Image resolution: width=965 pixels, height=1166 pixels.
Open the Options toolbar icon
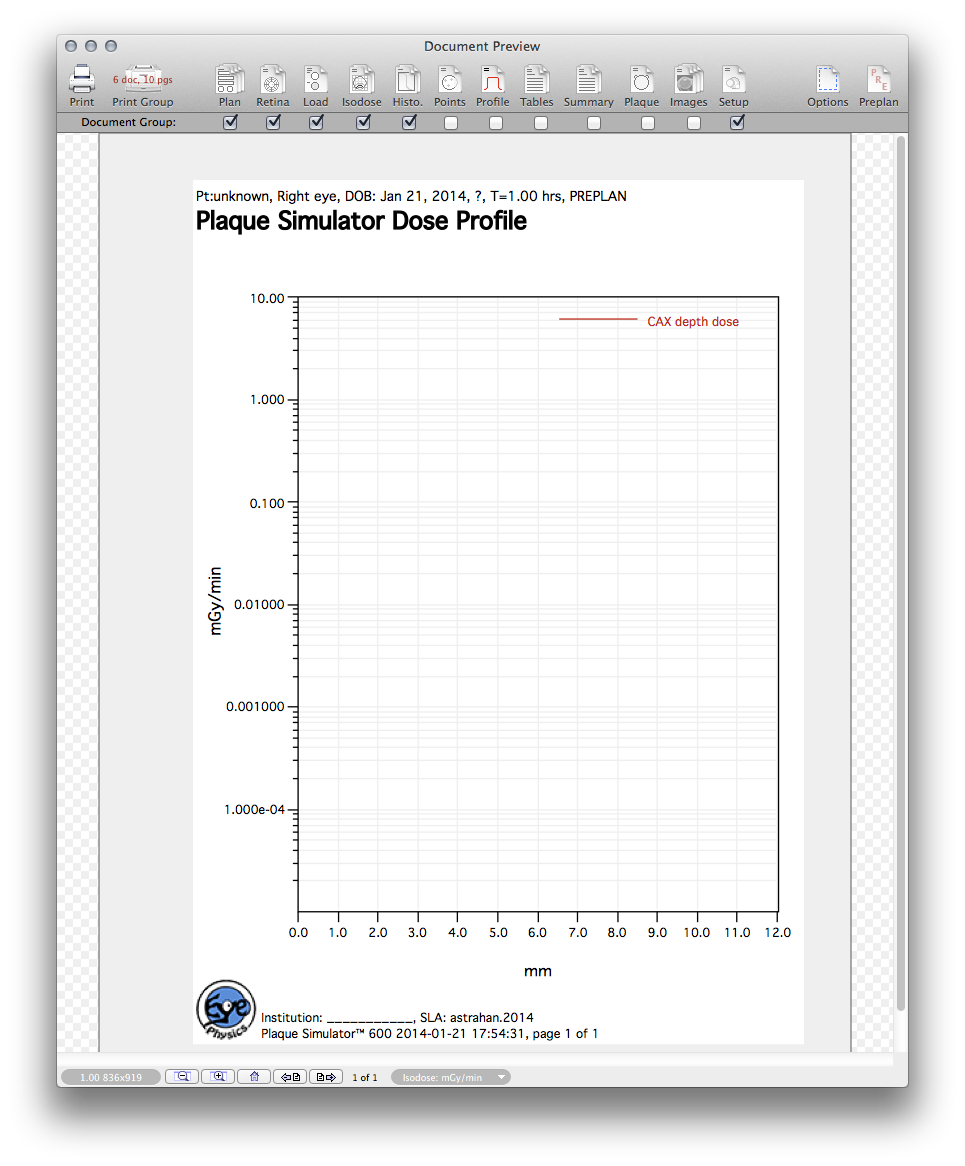827,80
